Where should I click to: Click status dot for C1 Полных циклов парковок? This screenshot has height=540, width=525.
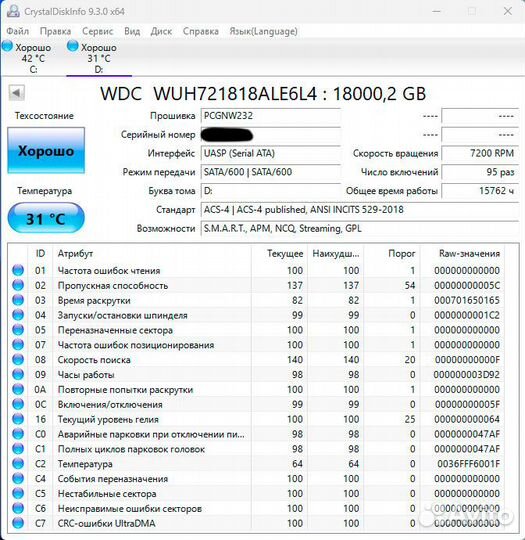pos(18,449)
